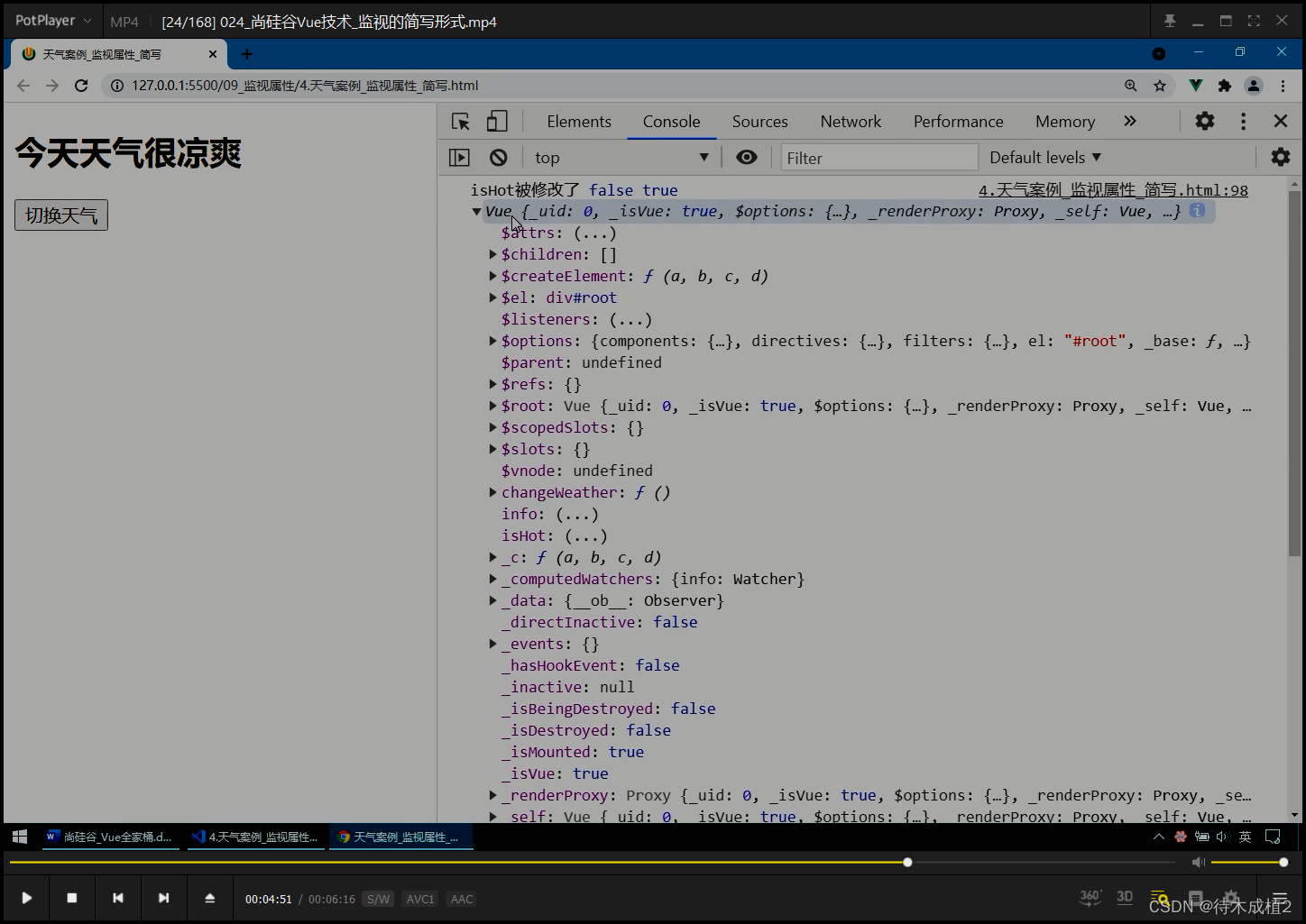Go forward in the browser
1306x924 pixels.
click(x=52, y=86)
